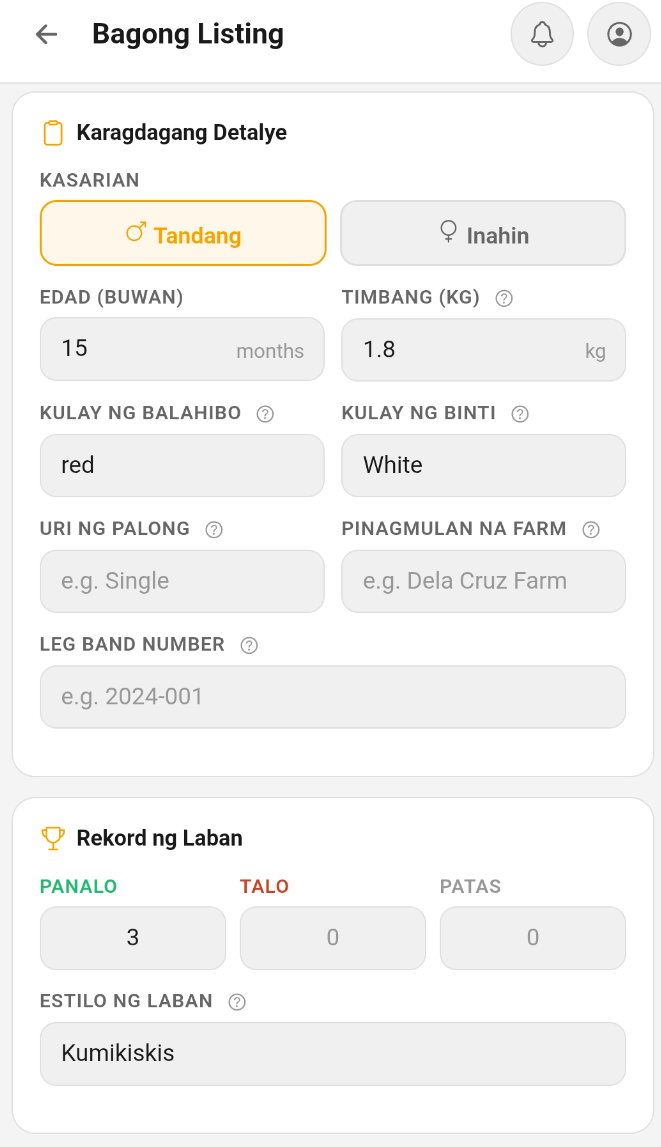Click the Kumikiskis fighting style field

pos(332,1053)
